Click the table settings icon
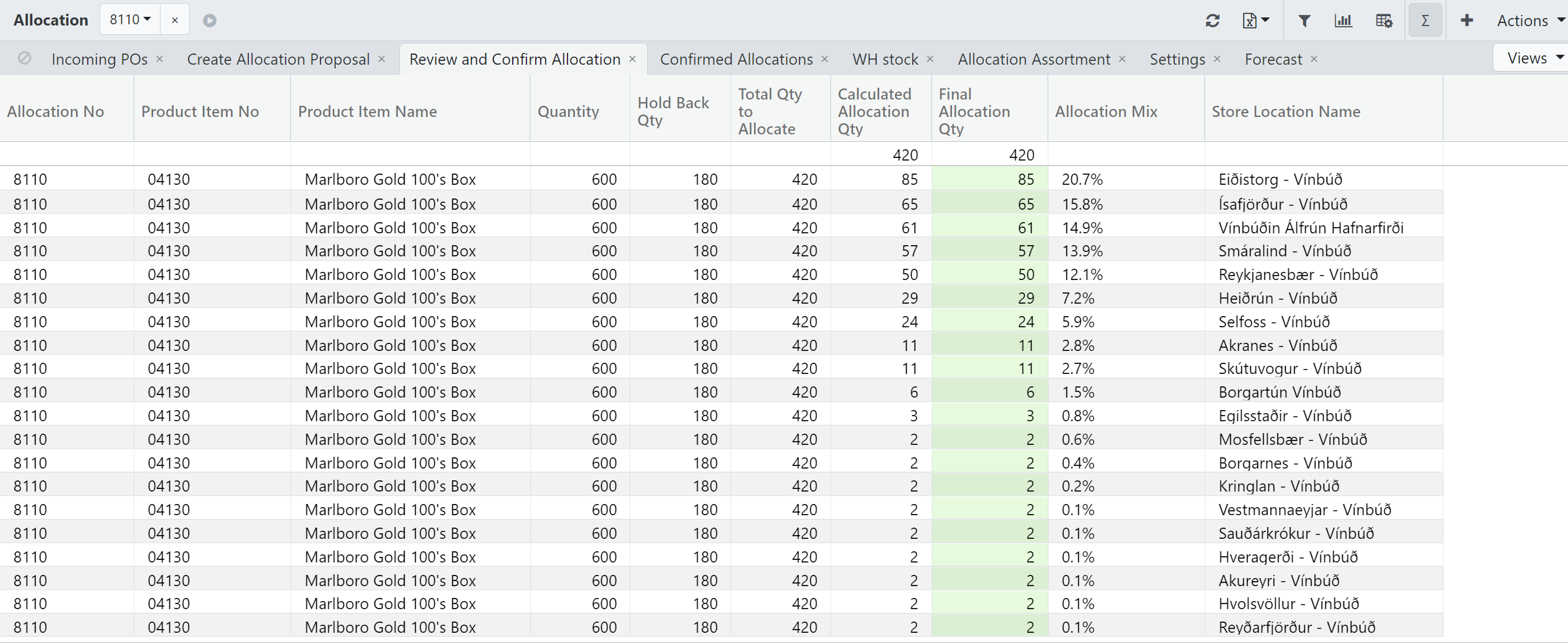This screenshot has width=1568, height=644. (1384, 21)
